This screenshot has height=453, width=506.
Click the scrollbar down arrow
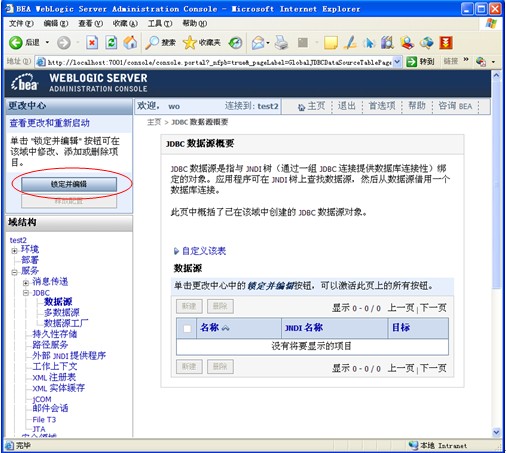pos(496,432)
